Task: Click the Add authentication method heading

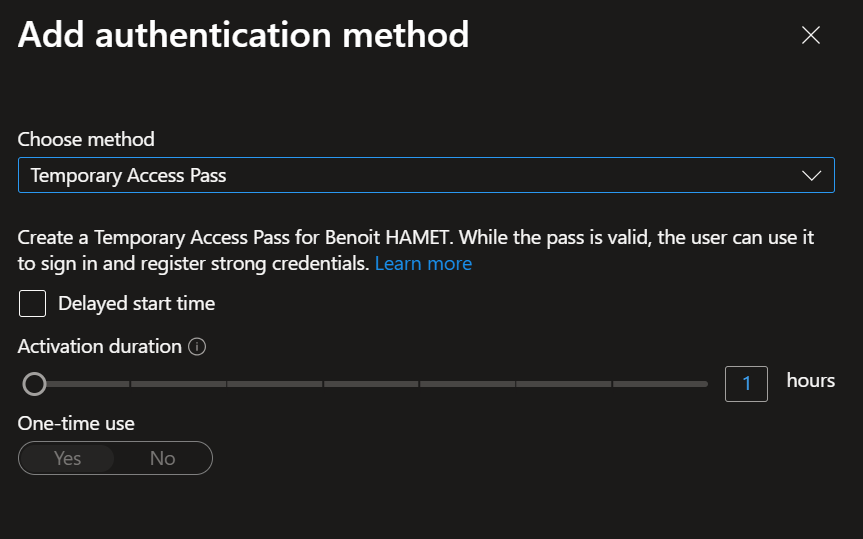Action: [x=243, y=36]
